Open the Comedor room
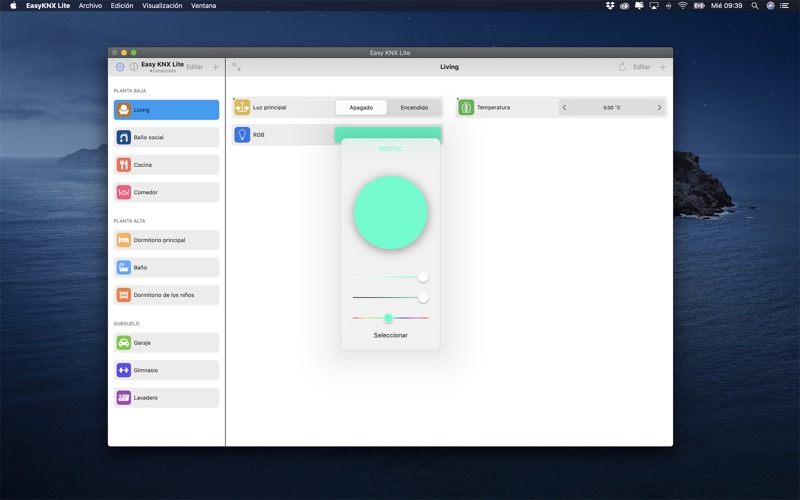 [166, 192]
